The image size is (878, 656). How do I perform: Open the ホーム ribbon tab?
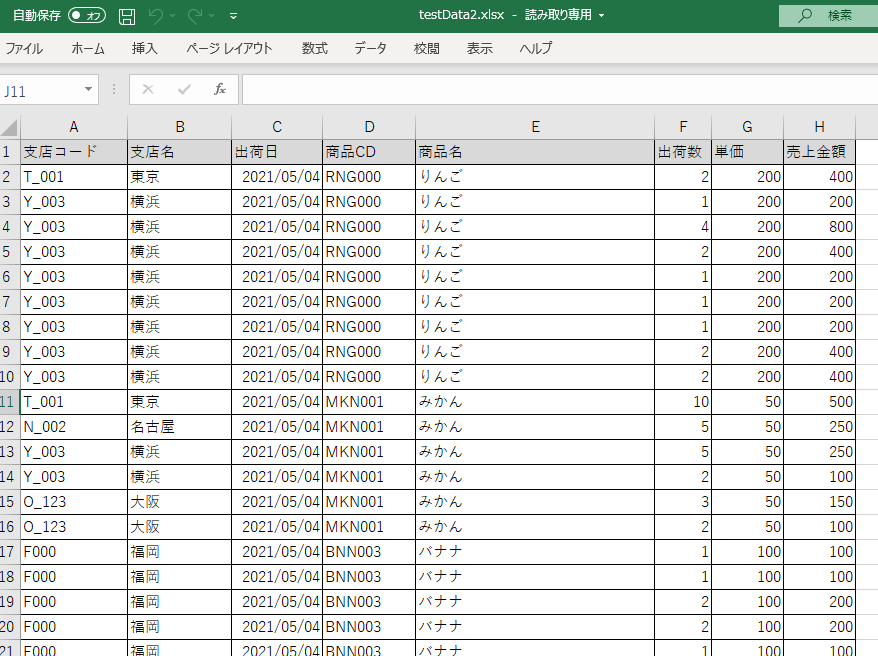tap(88, 48)
